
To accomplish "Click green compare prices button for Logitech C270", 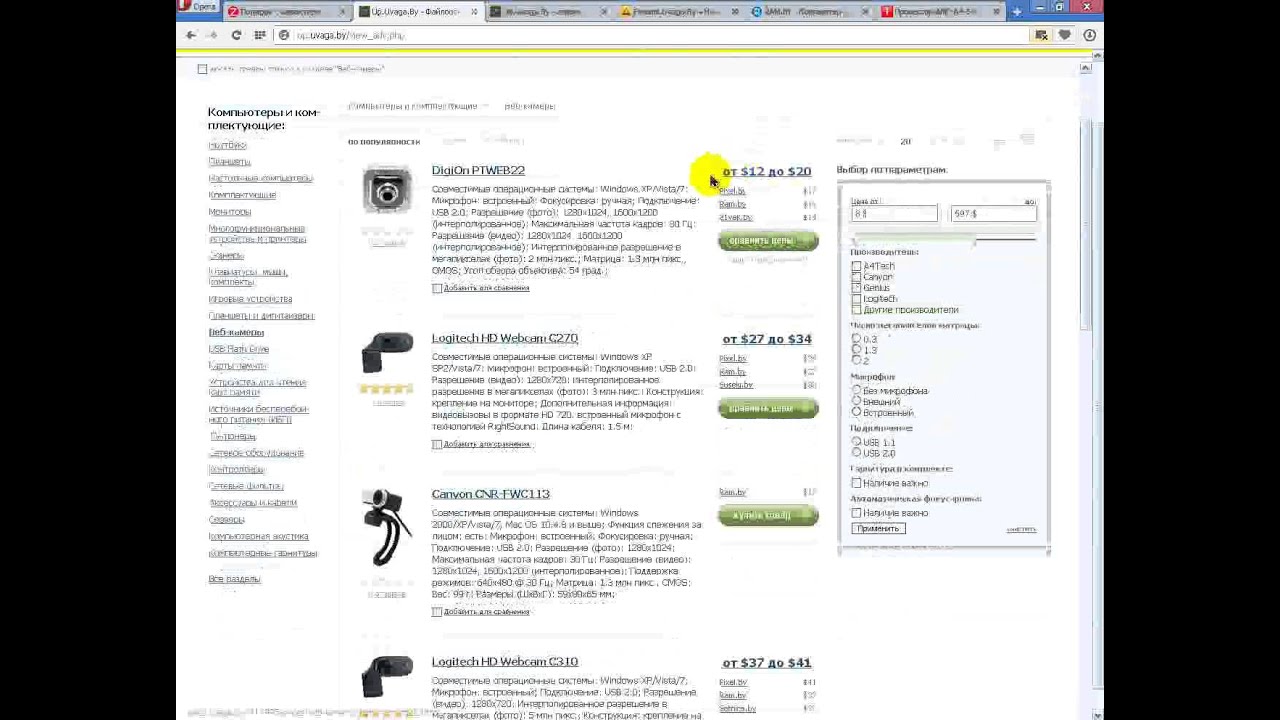I will 768,408.
